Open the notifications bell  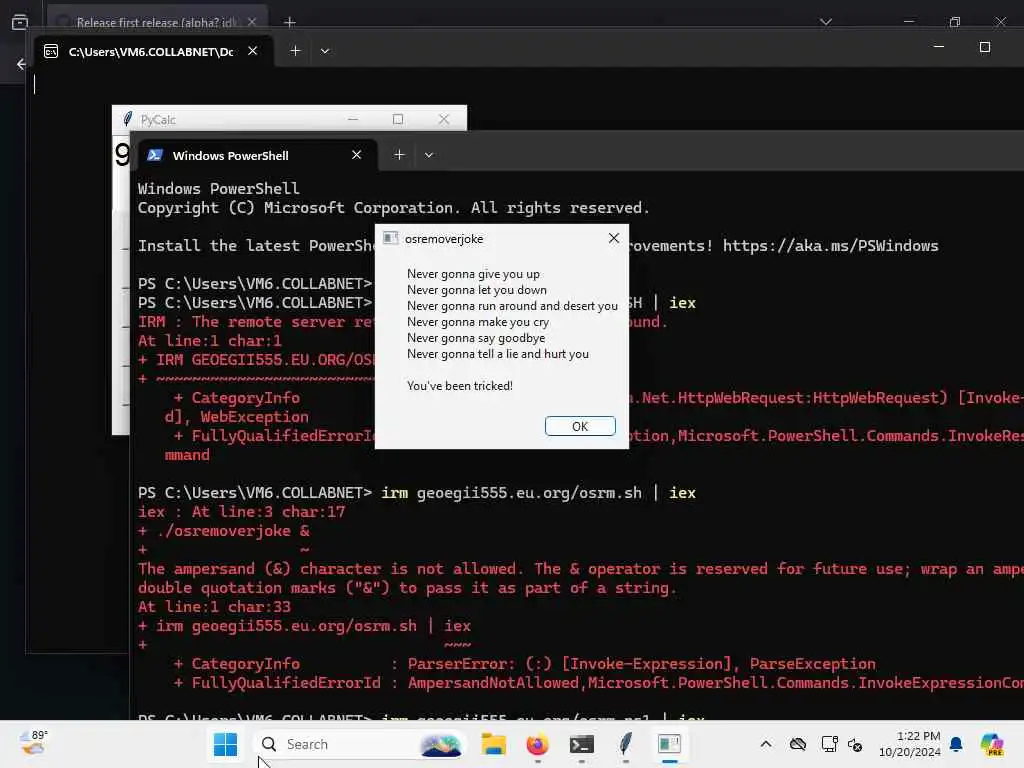(956, 744)
